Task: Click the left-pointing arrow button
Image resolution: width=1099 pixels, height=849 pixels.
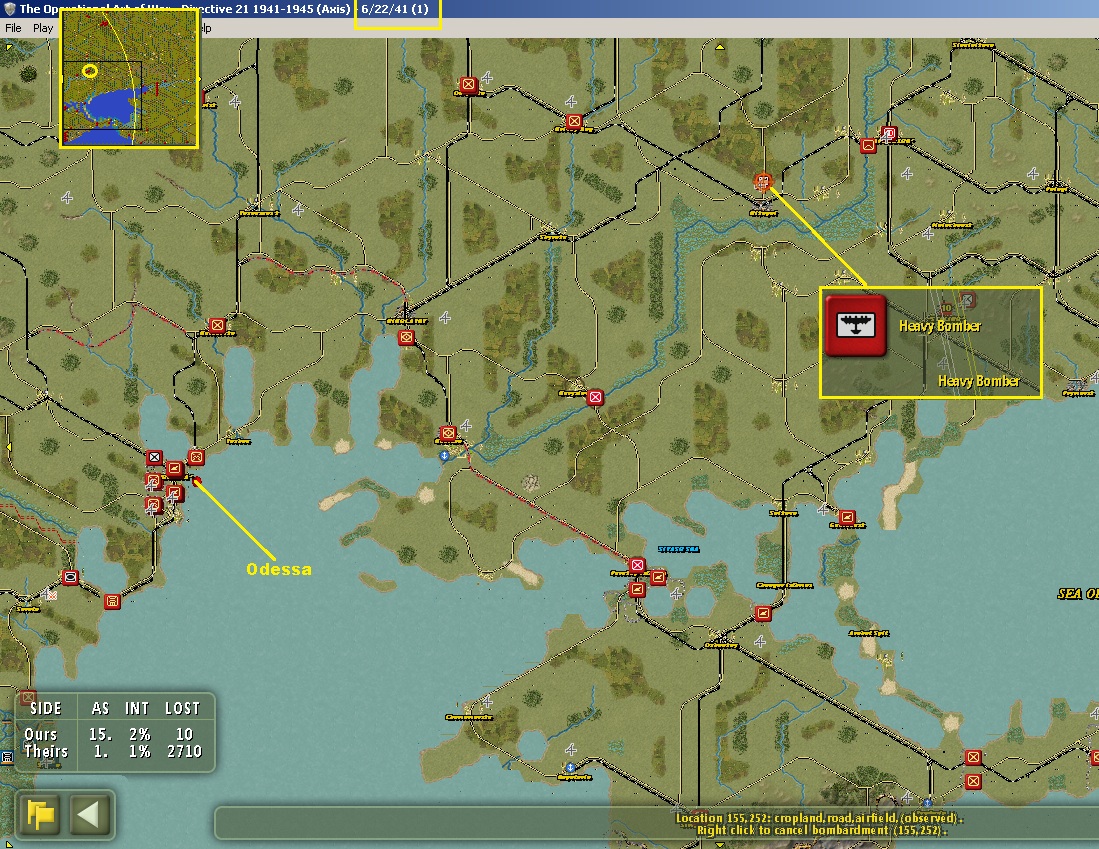Action: click(x=90, y=815)
